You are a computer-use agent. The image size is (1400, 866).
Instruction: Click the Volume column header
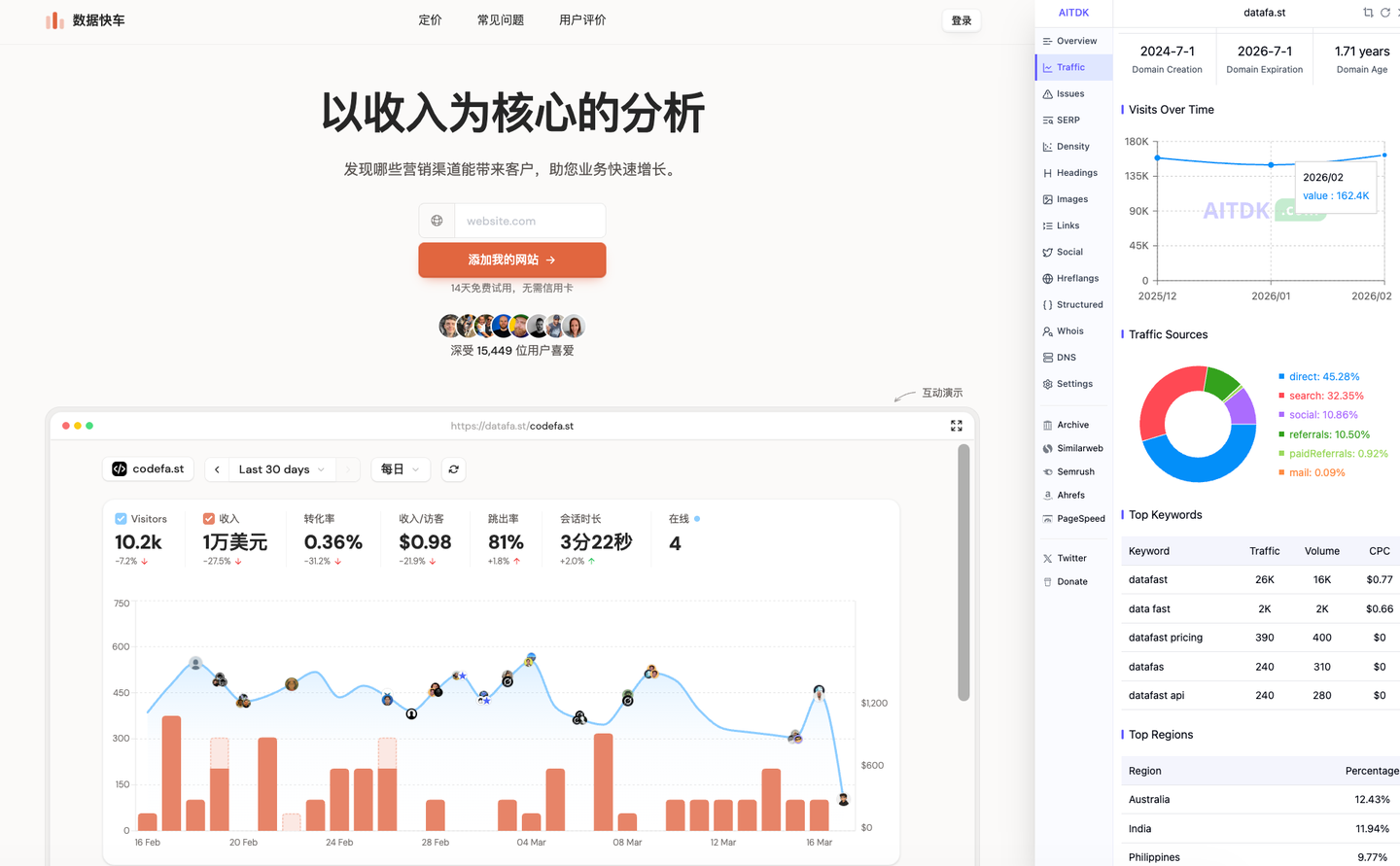(1322, 551)
